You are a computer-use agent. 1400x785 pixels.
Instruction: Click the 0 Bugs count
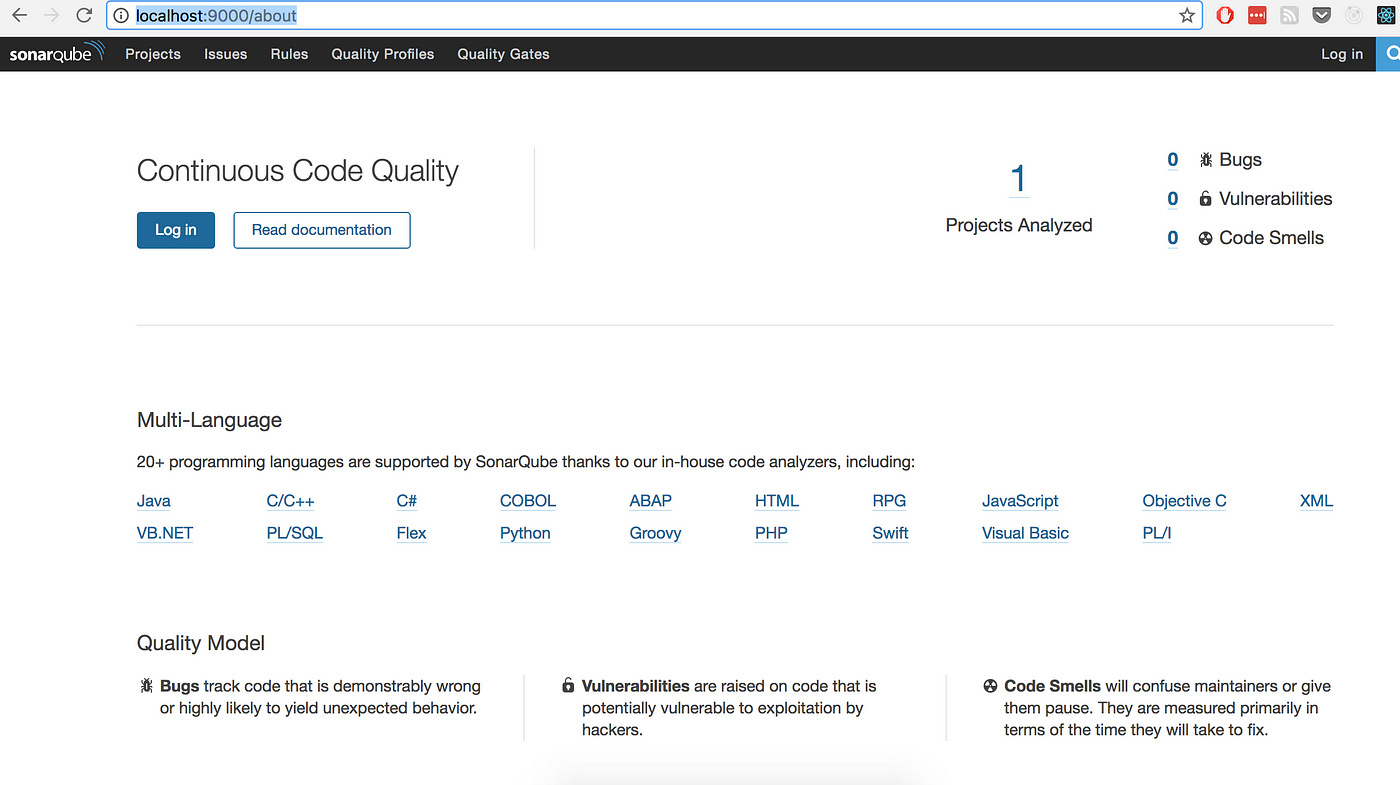pyautogui.click(x=1173, y=160)
